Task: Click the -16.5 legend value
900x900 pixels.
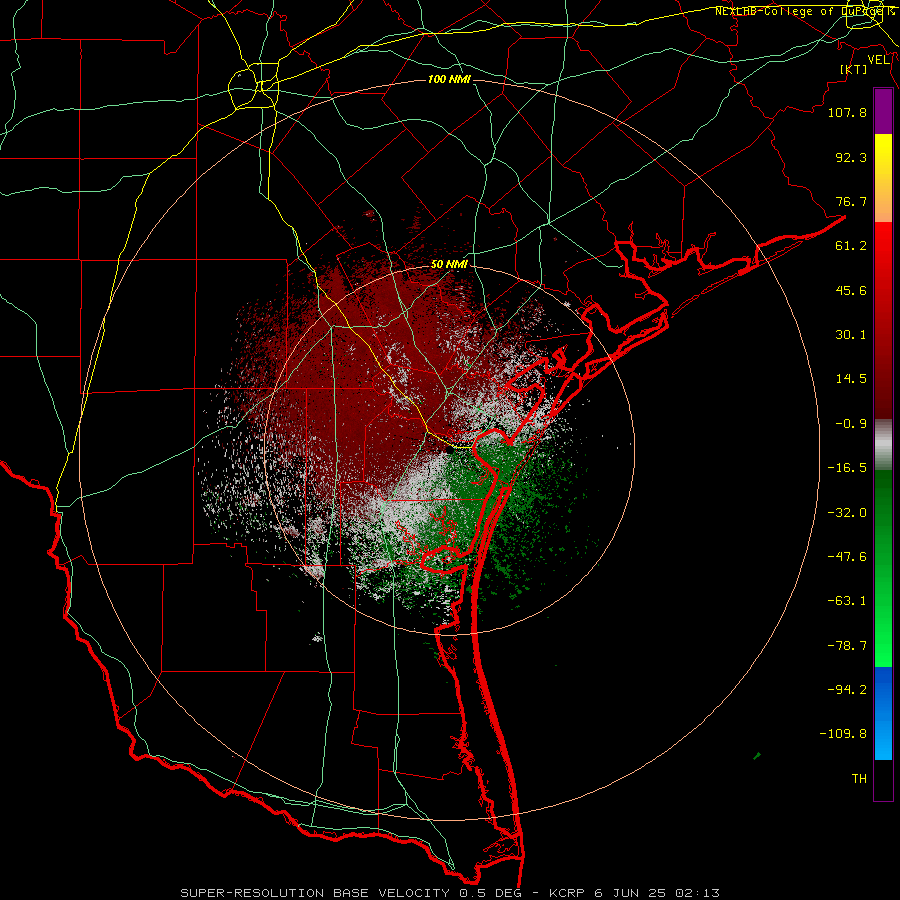Action: [x=847, y=468]
